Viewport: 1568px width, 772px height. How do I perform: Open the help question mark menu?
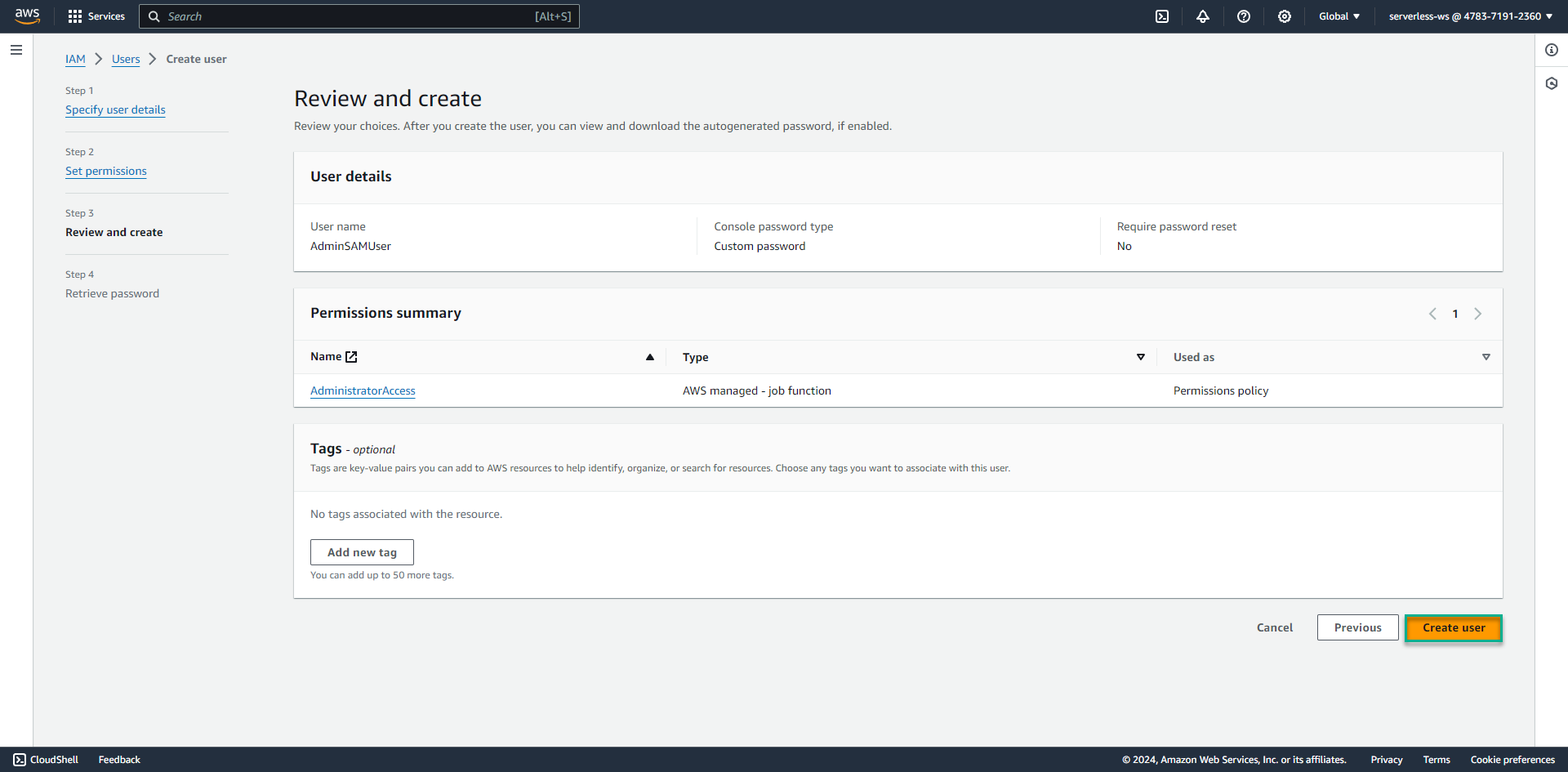click(1244, 16)
